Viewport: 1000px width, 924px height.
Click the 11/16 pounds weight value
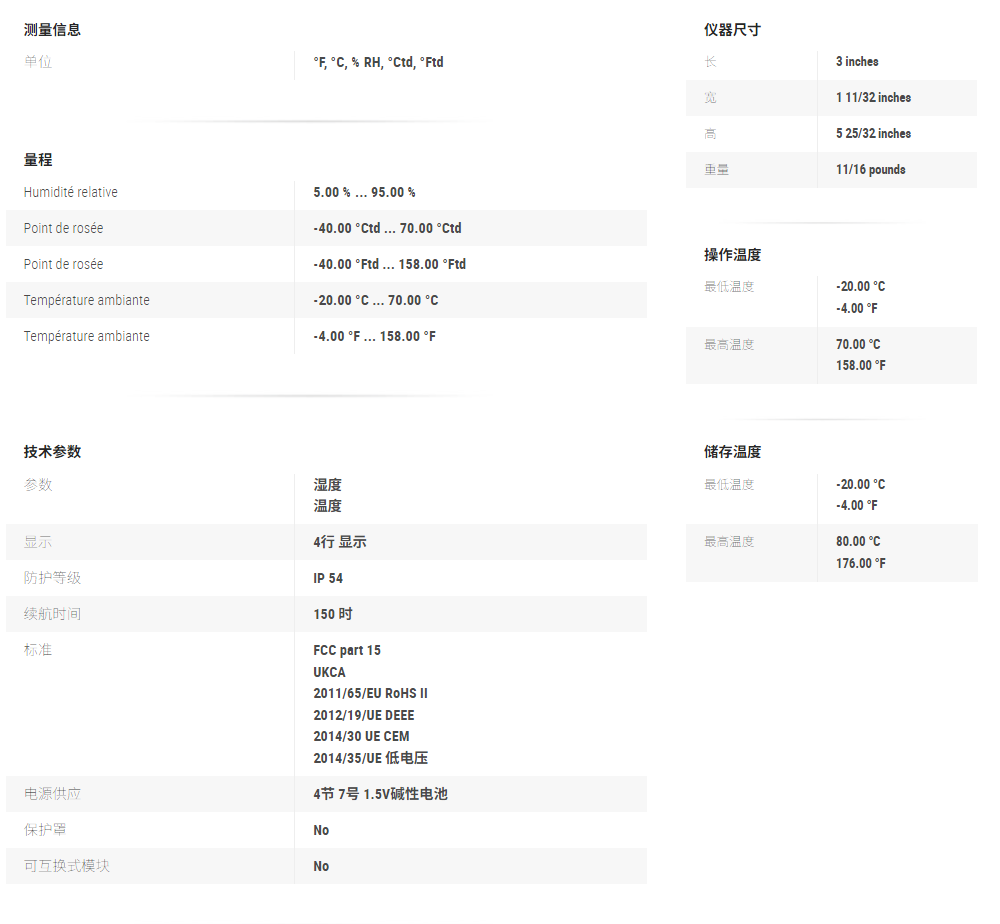click(x=870, y=170)
